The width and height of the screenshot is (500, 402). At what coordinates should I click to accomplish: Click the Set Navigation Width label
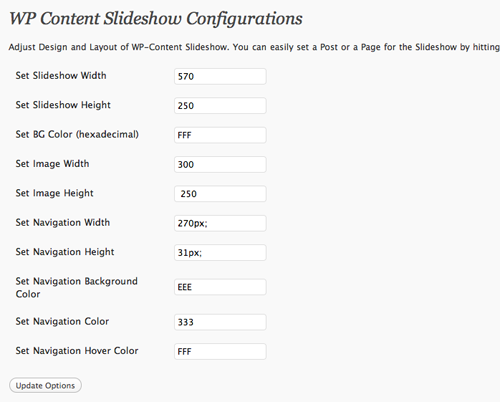63,222
